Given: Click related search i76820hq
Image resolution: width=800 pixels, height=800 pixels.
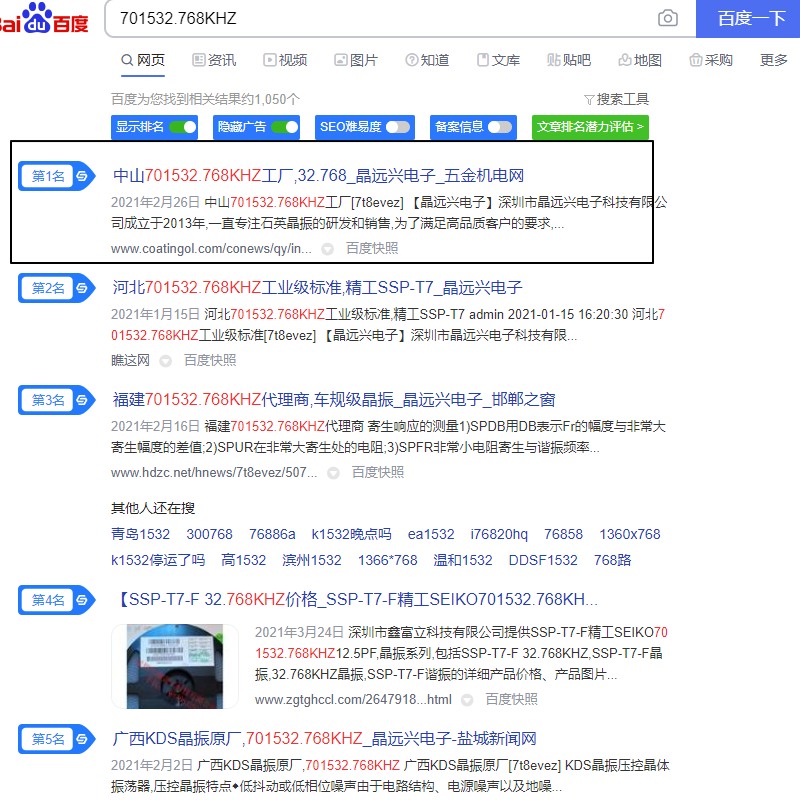Looking at the screenshot, I should pos(499,534).
